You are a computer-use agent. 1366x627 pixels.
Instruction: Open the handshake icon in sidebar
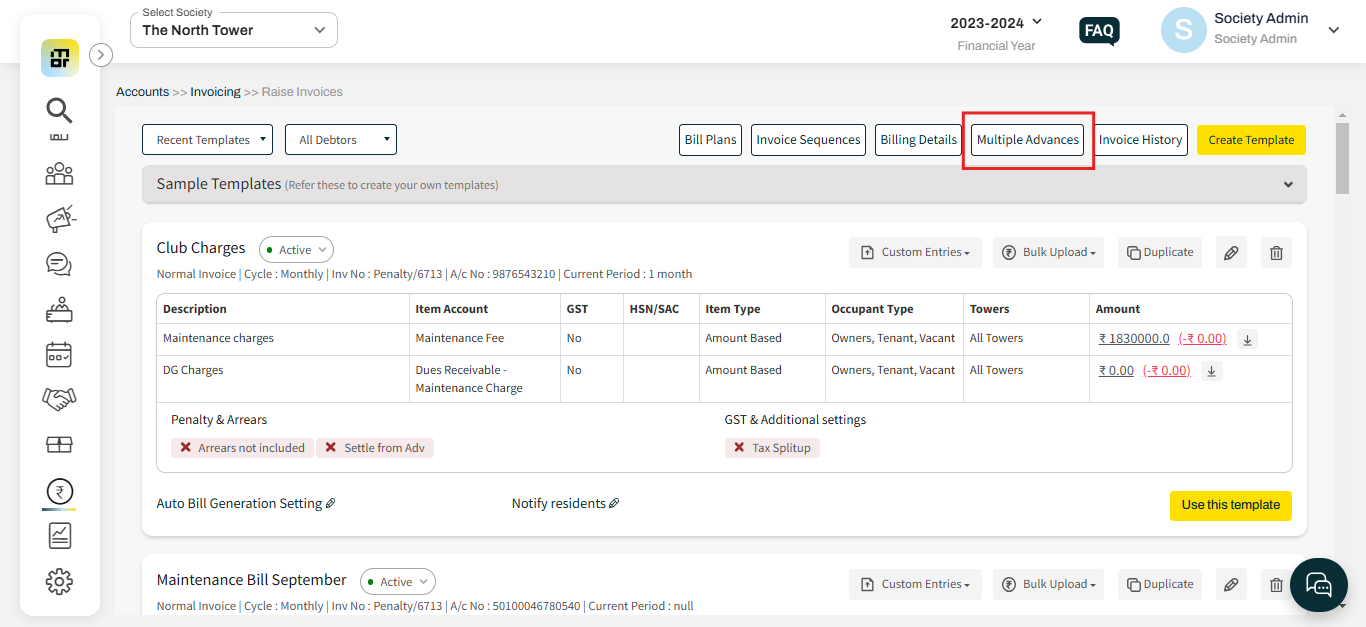coord(59,399)
